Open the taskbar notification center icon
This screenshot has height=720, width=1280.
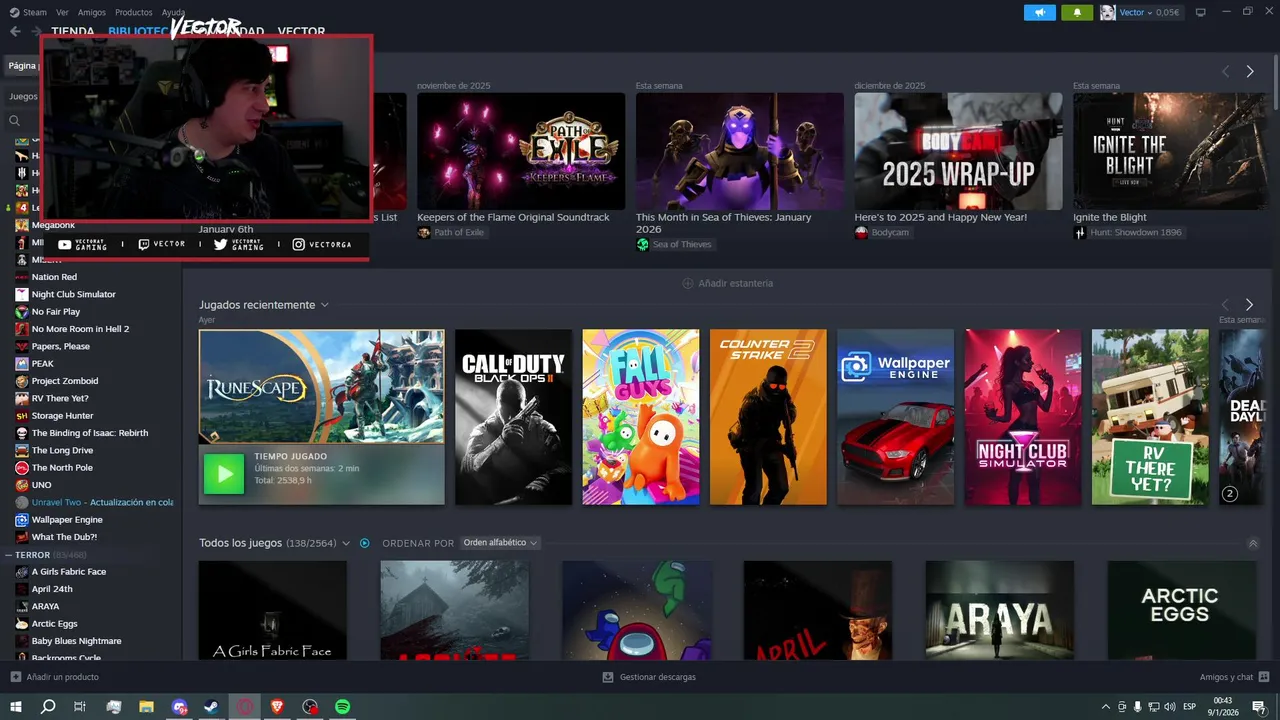1259,706
